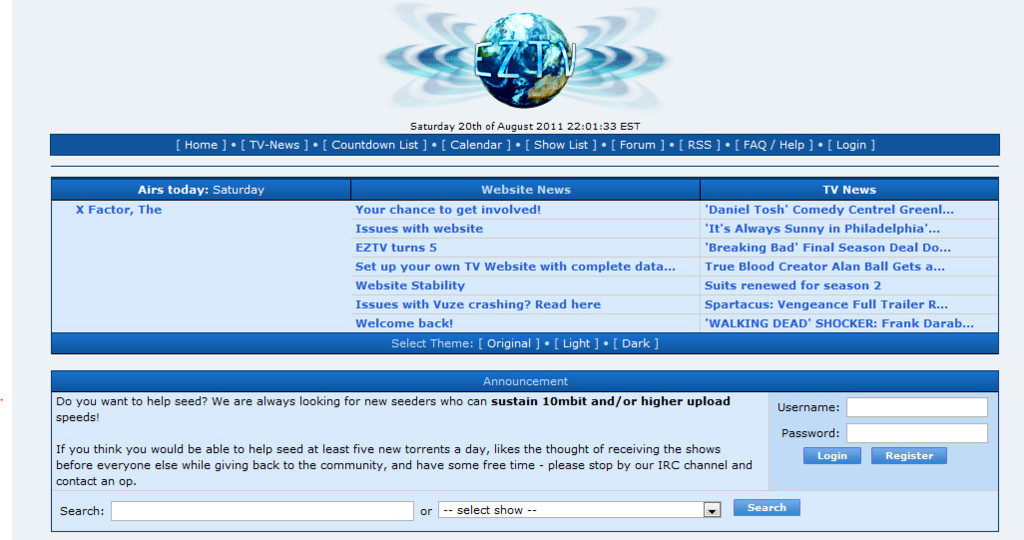The height and width of the screenshot is (540, 1024).
Task: Focus the Username input field
Action: coord(917,407)
